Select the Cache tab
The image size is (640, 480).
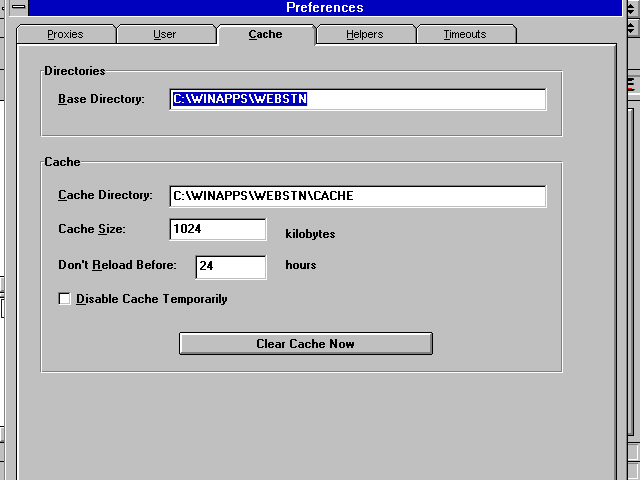[265, 34]
